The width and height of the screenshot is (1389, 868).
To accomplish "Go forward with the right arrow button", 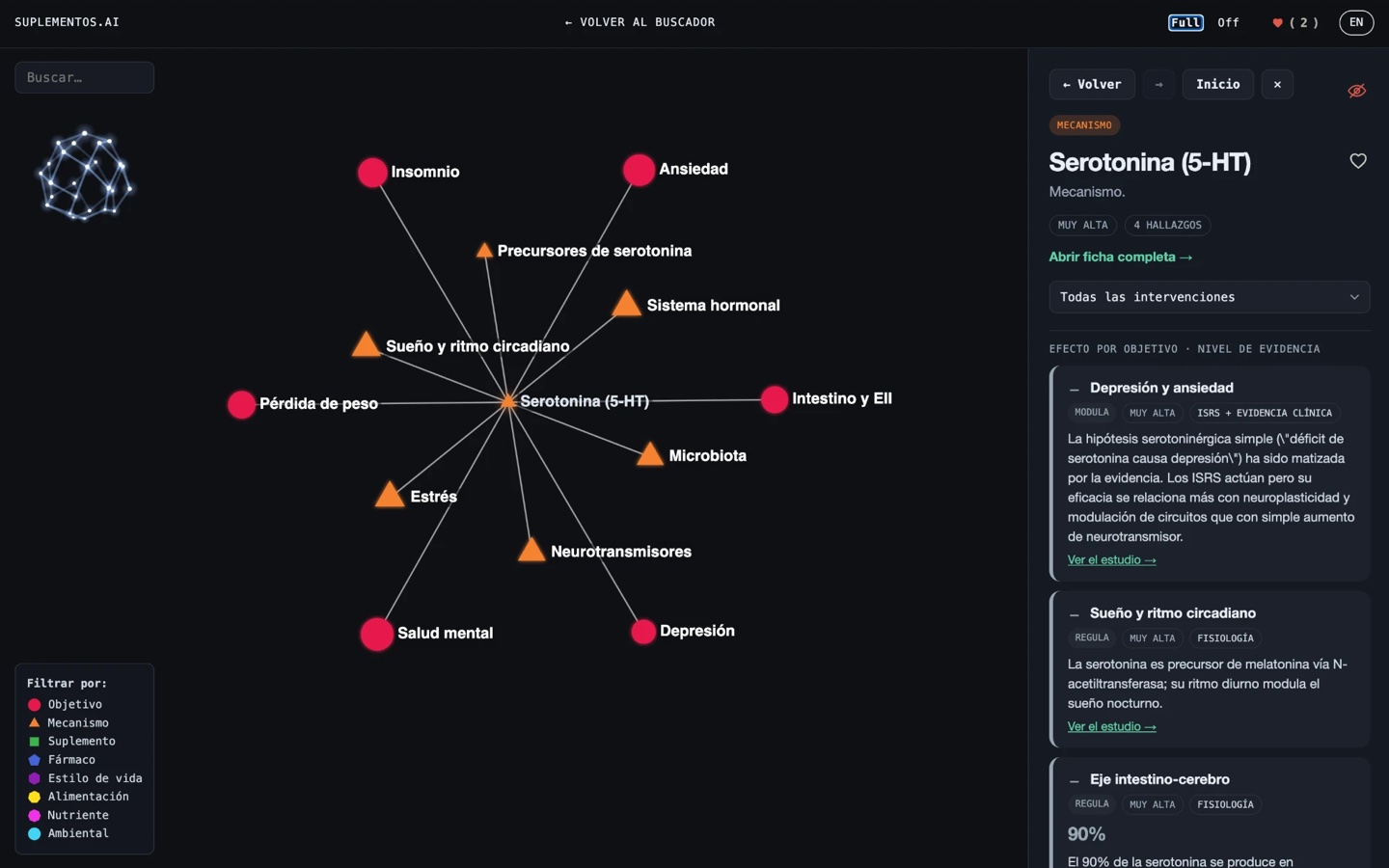I will (1158, 85).
